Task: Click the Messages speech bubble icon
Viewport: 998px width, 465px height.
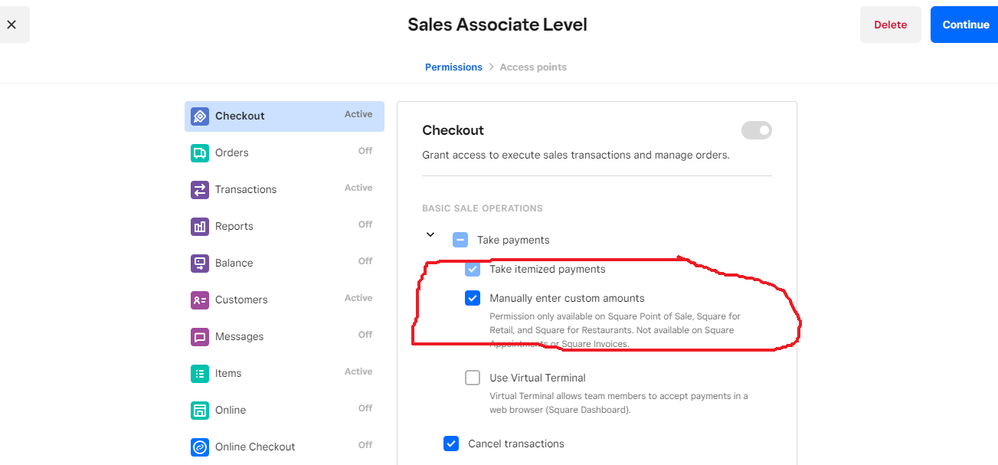Action: 199,337
